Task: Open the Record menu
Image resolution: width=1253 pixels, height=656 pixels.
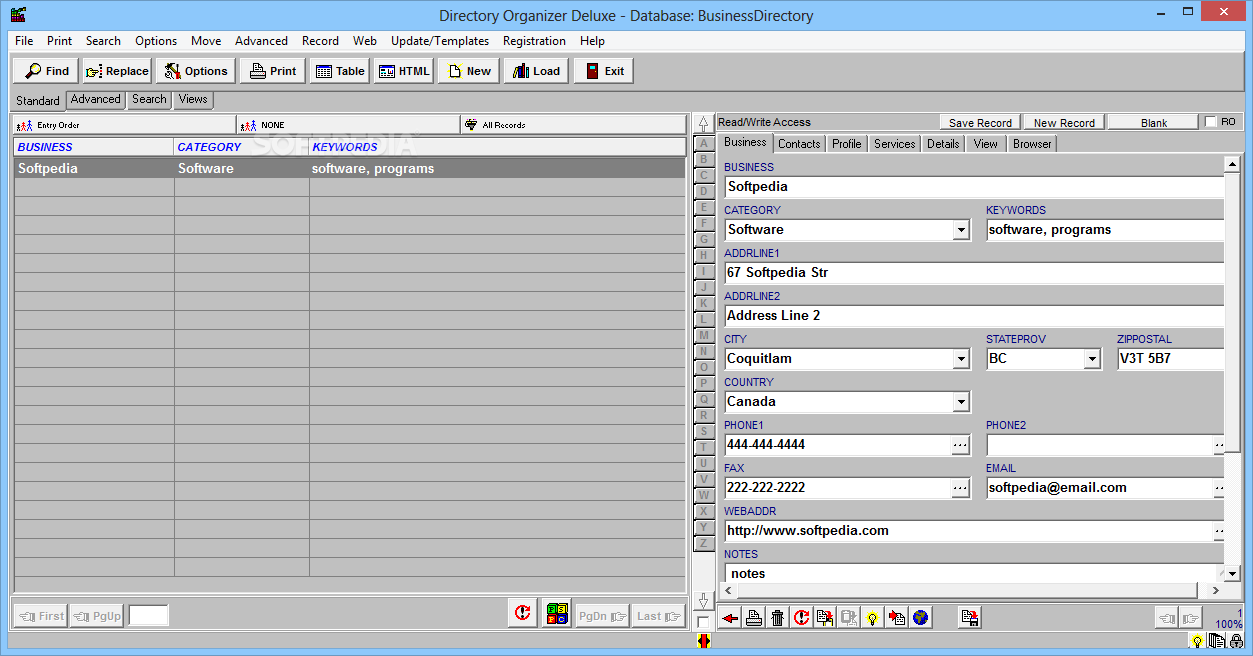Action: click(320, 41)
